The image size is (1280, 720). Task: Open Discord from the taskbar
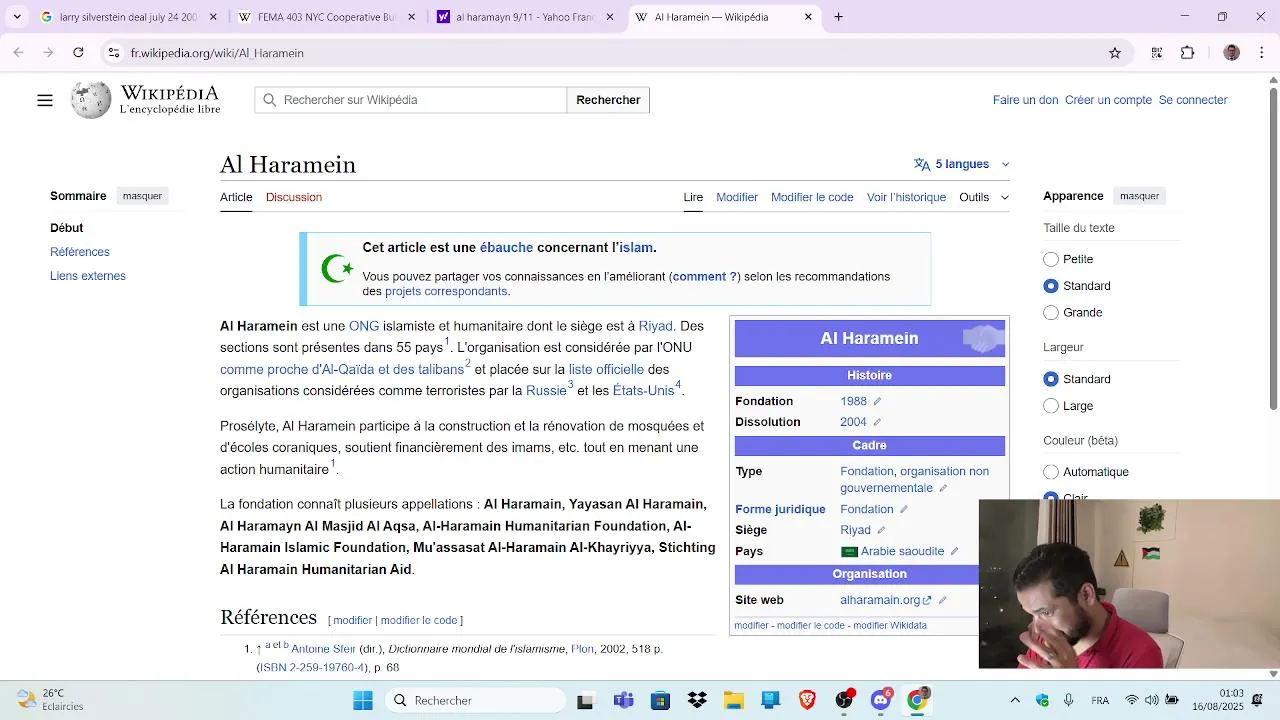pos(880,700)
